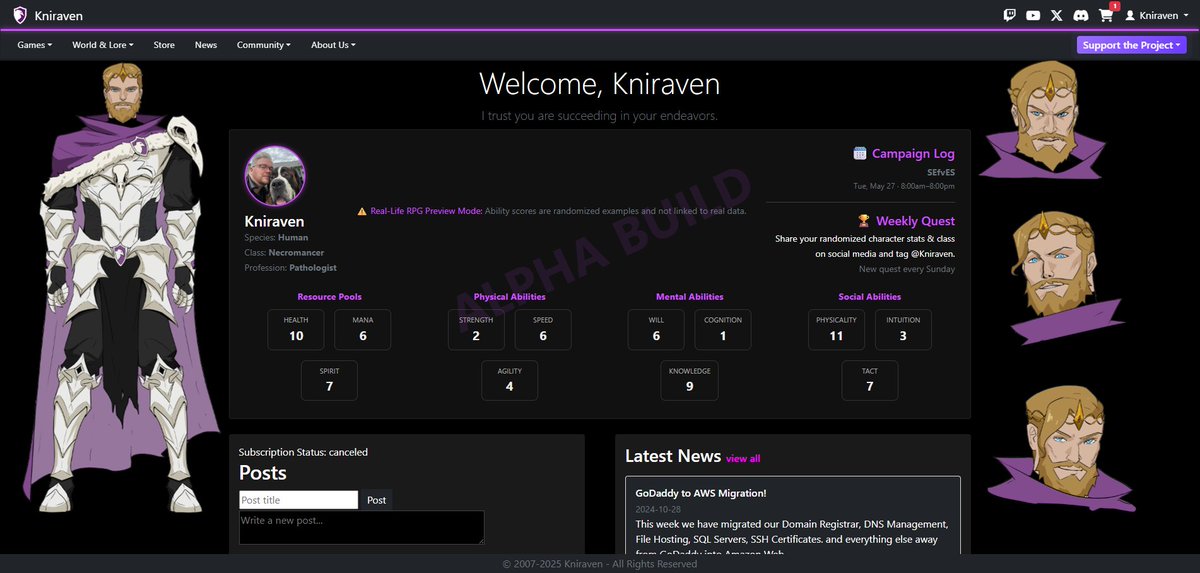This screenshot has height=573, width=1200.
Task: Open the Store page
Action: 164,45
